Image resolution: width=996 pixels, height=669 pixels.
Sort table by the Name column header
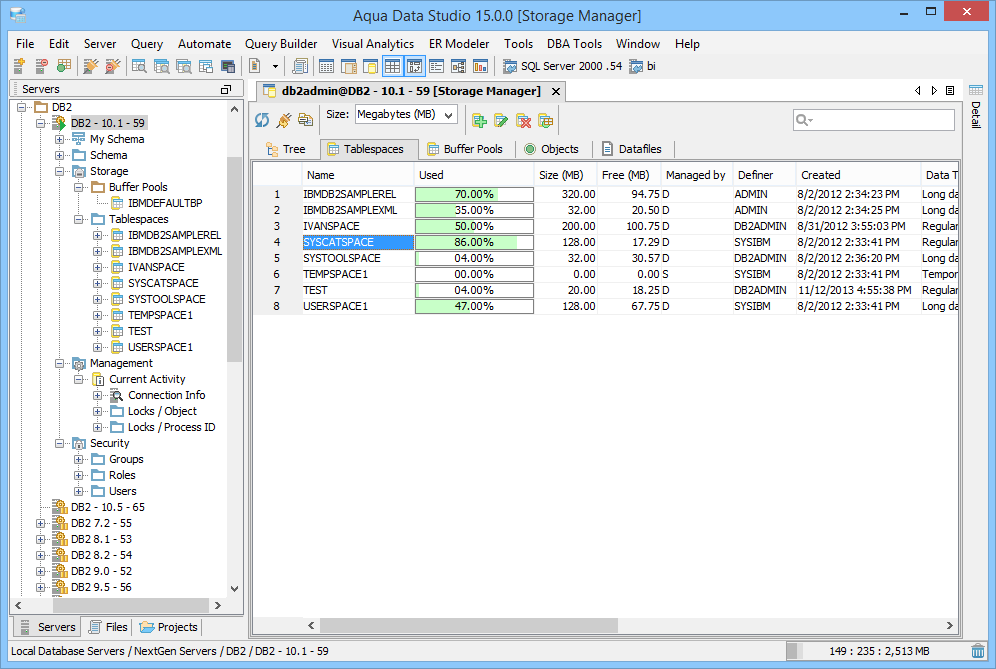(x=358, y=175)
